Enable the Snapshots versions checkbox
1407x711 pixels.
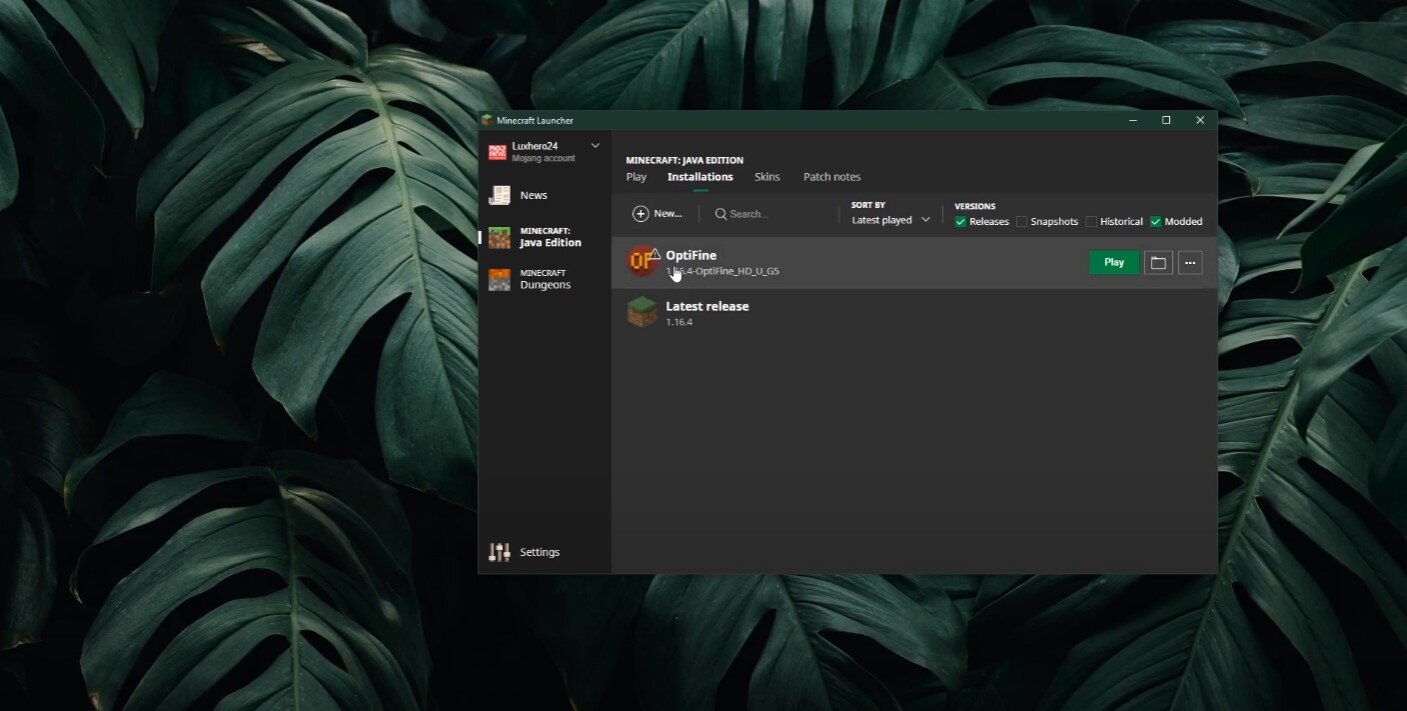click(x=1022, y=222)
